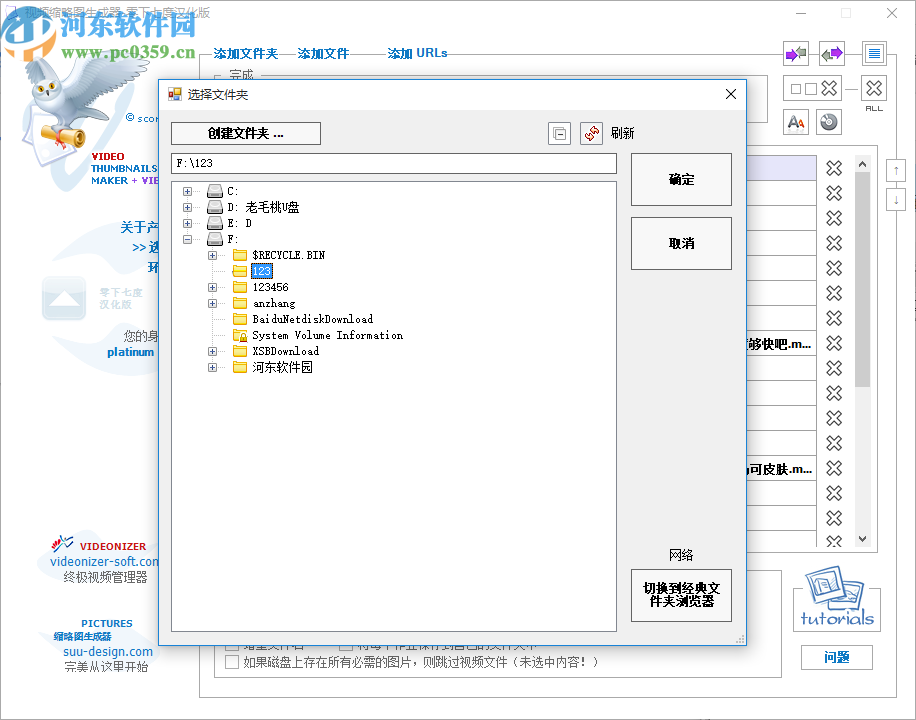
Task: Click the 确定 button to confirm
Action: [x=681, y=180]
